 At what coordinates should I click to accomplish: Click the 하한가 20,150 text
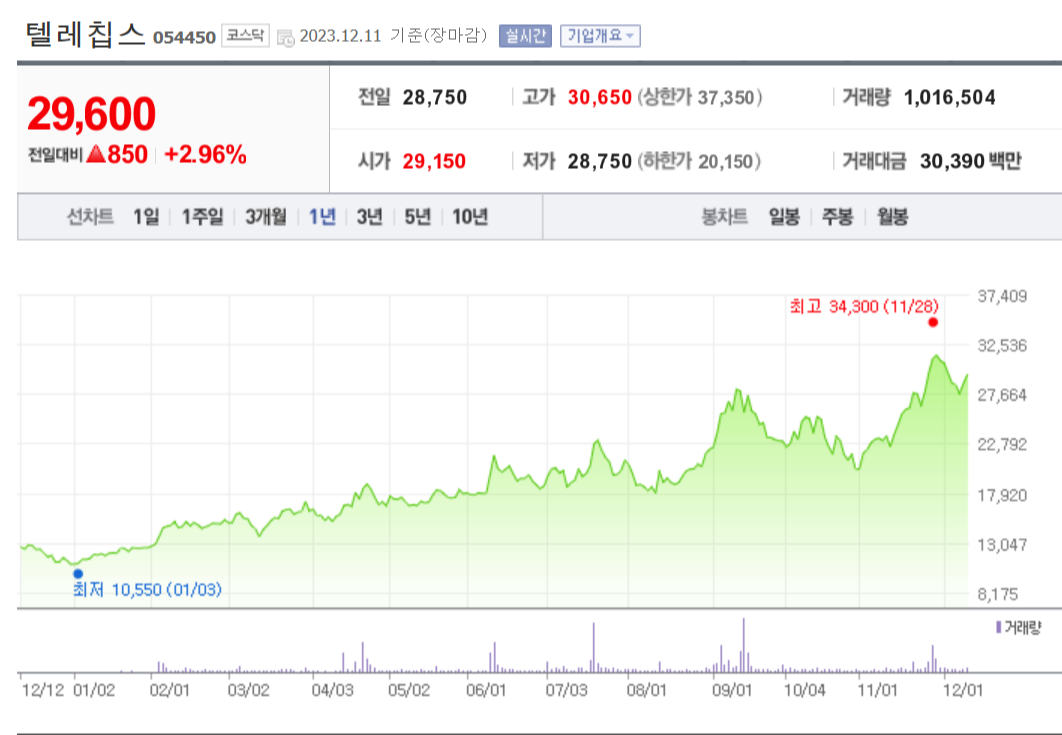pyautogui.click(x=699, y=161)
